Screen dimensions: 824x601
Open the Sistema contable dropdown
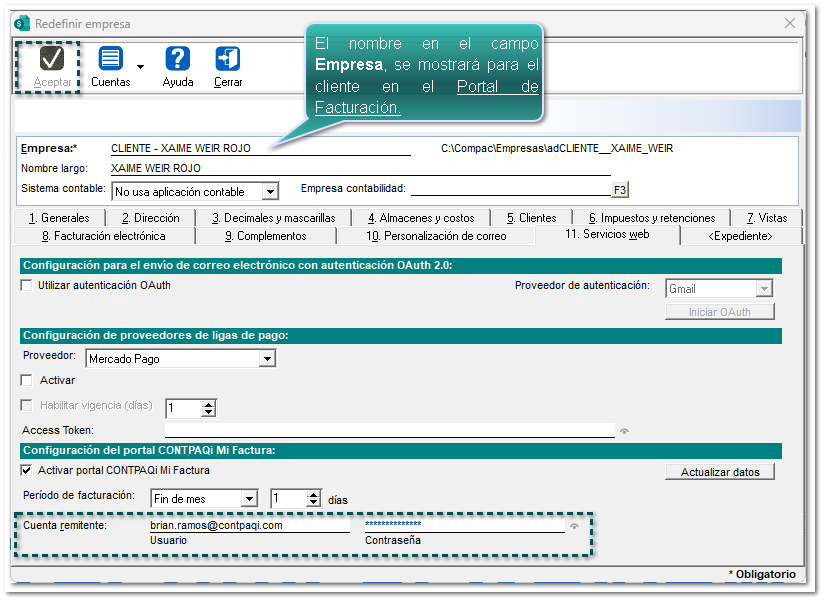click(269, 192)
